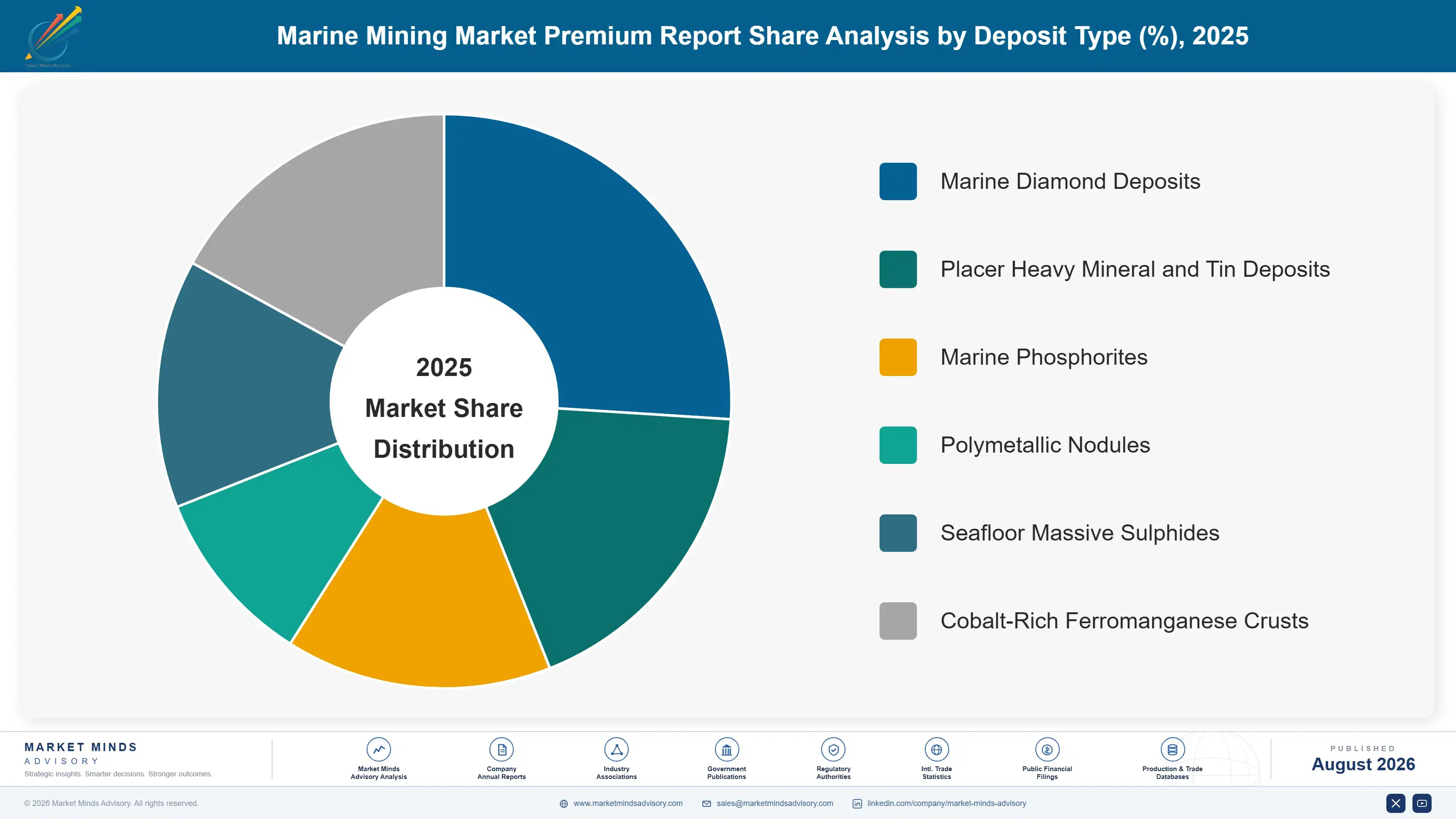Image resolution: width=1456 pixels, height=819 pixels.
Task: Click the chart title heading text
Action: pos(762,36)
